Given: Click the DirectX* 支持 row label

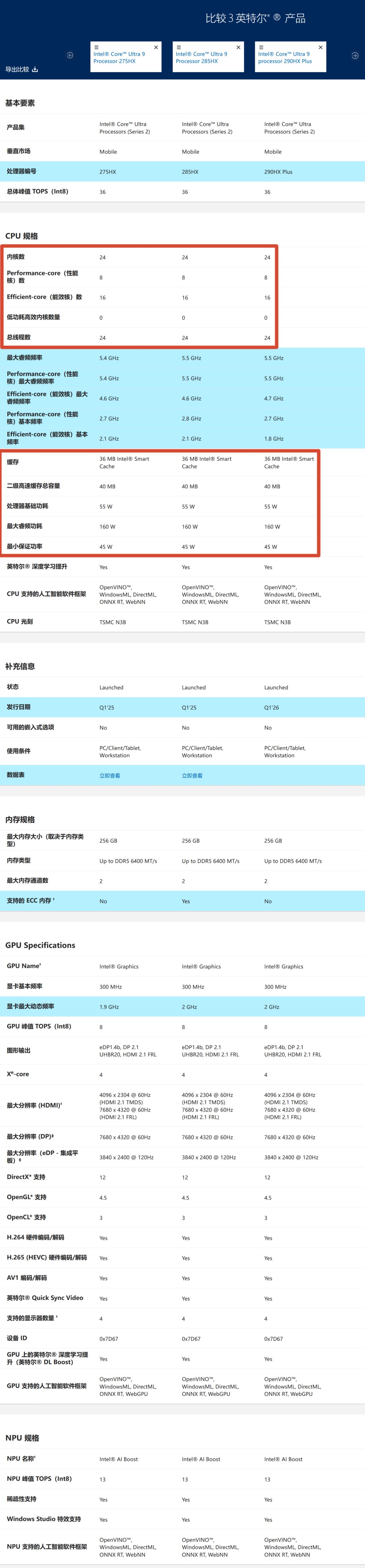Looking at the screenshot, I should (x=26, y=1177).
